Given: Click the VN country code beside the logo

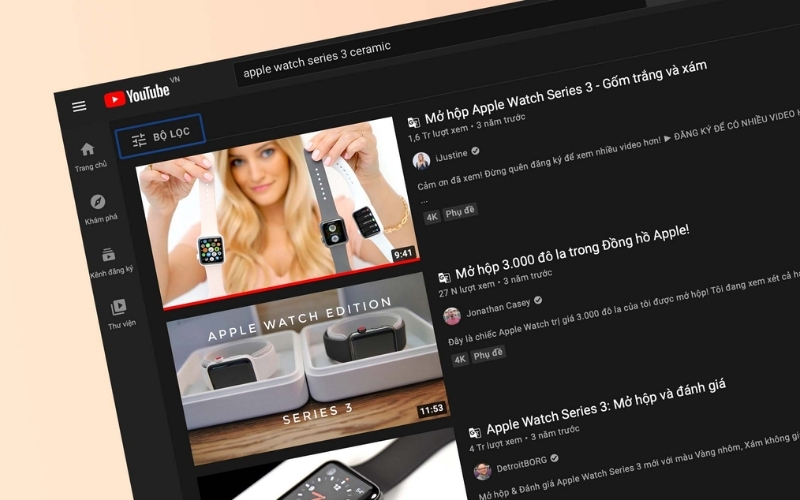Looking at the screenshot, I should coord(175,80).
